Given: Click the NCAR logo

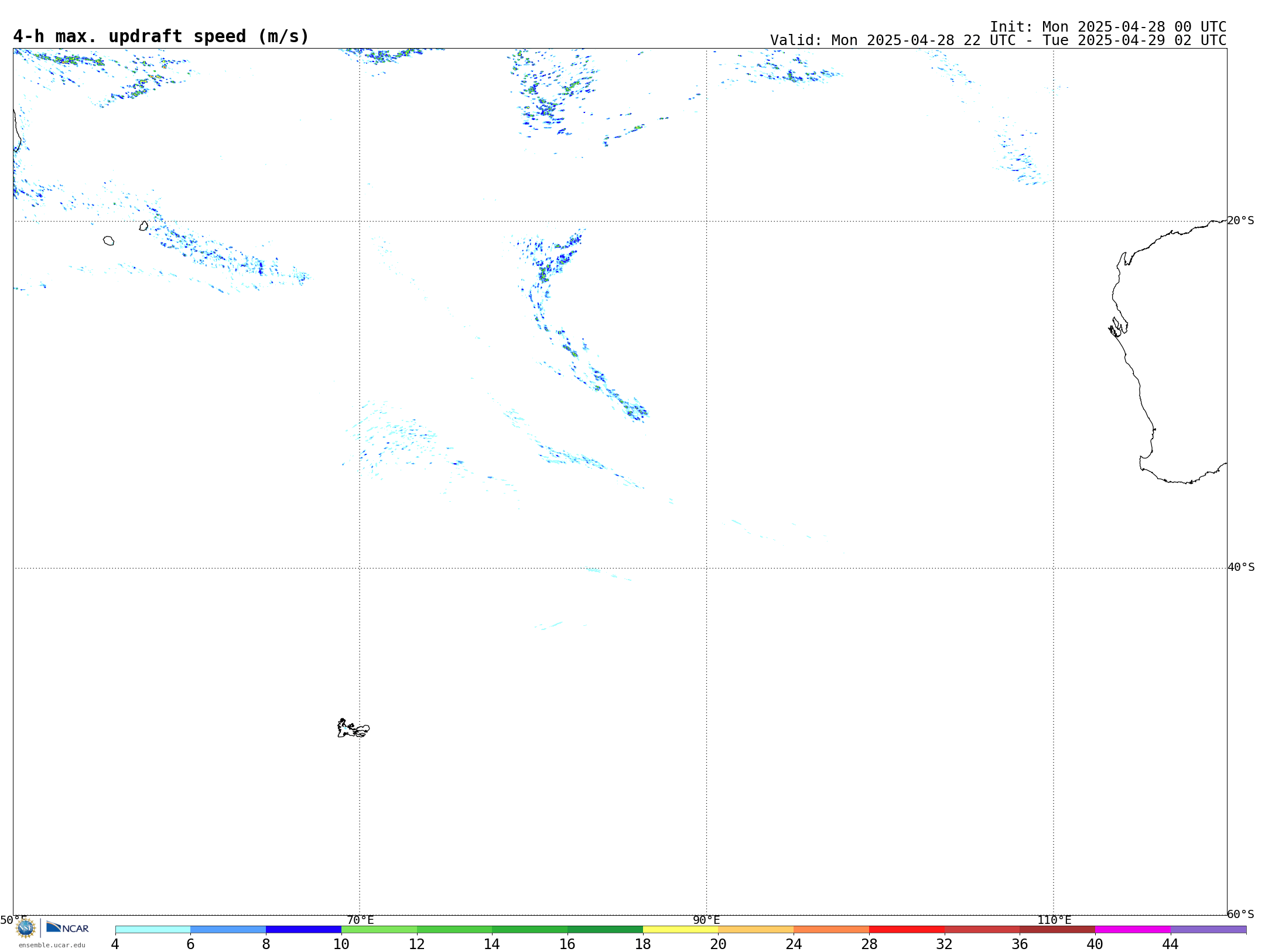Looking at the screenshot, I should tap(67, 927).
